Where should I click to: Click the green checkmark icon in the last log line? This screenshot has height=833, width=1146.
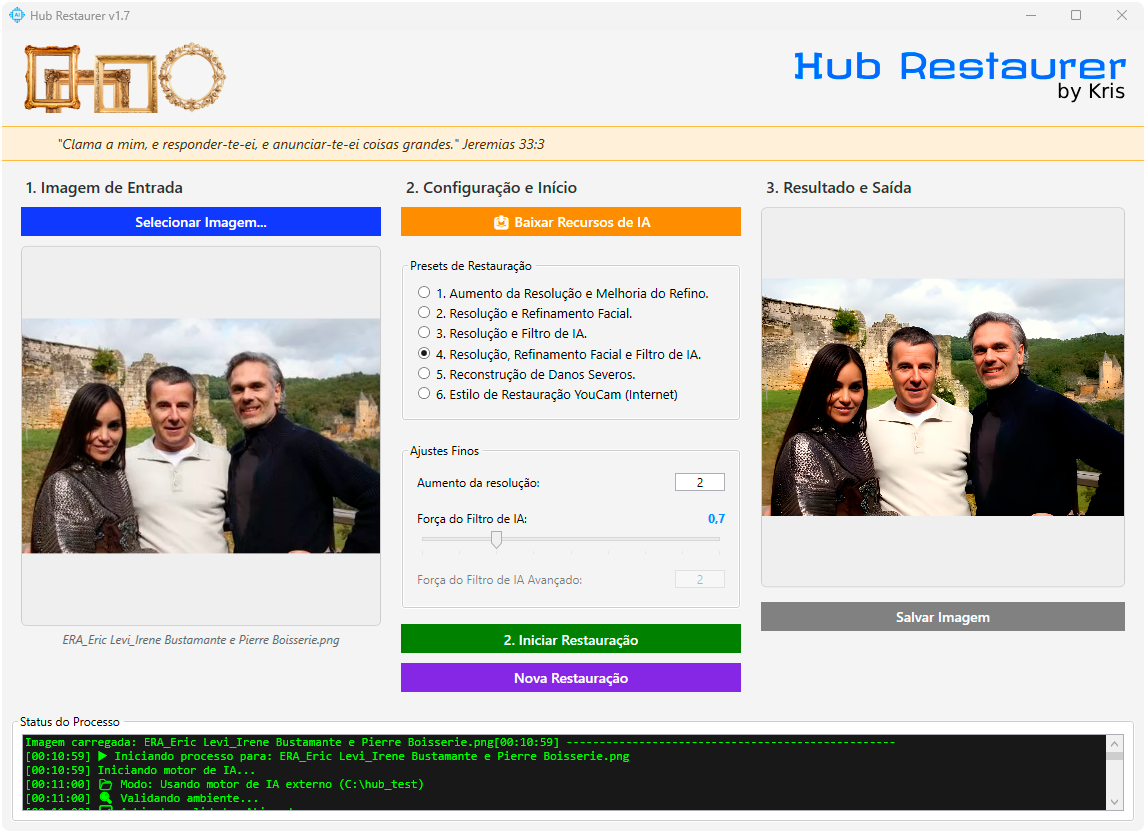104,812
